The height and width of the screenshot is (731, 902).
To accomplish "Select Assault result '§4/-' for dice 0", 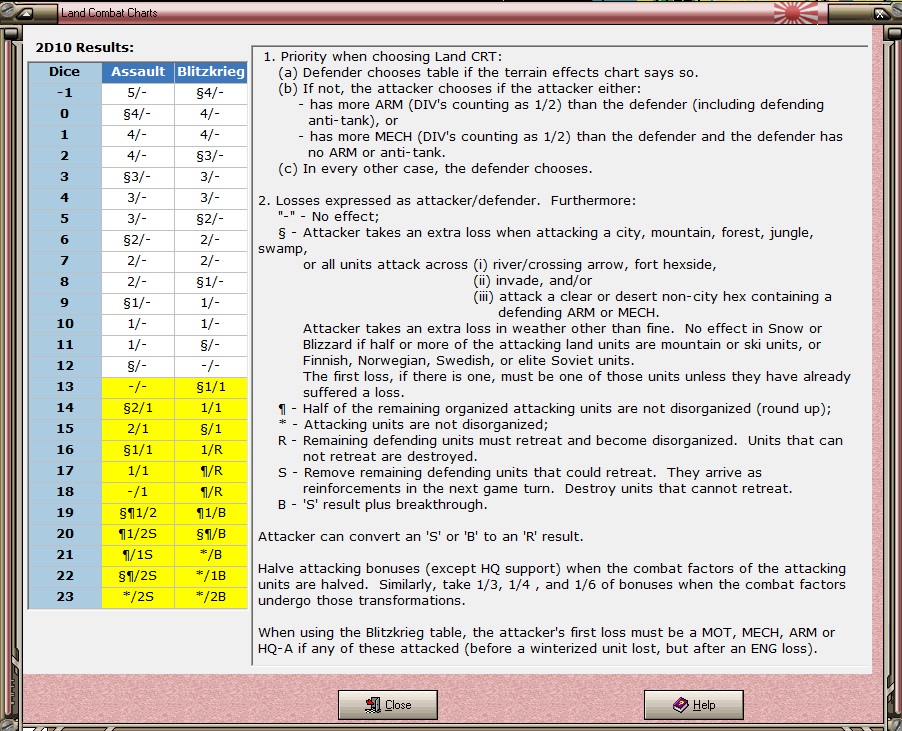I will (x=138, y=114).
